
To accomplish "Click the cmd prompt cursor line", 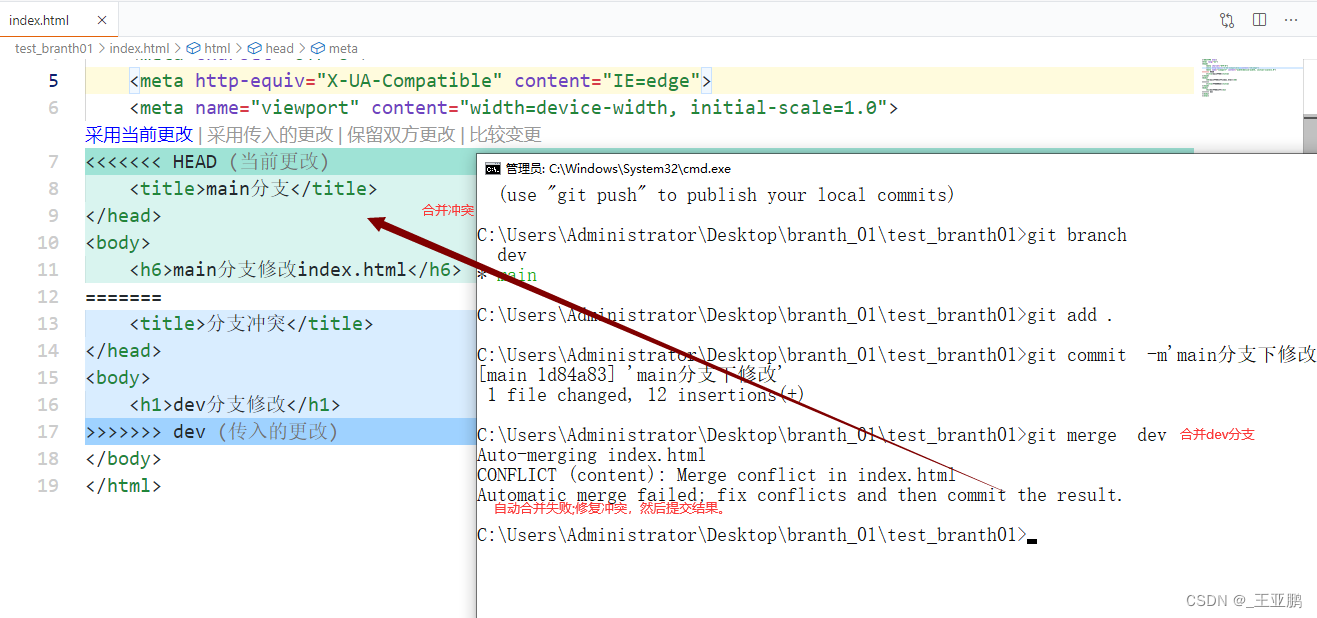I will (x=757, y=535).
